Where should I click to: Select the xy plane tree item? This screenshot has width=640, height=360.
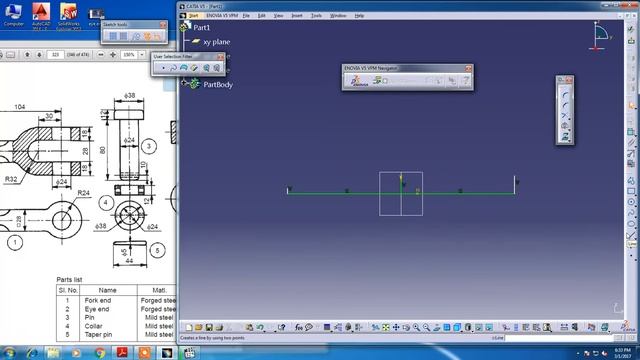(216, 42)
